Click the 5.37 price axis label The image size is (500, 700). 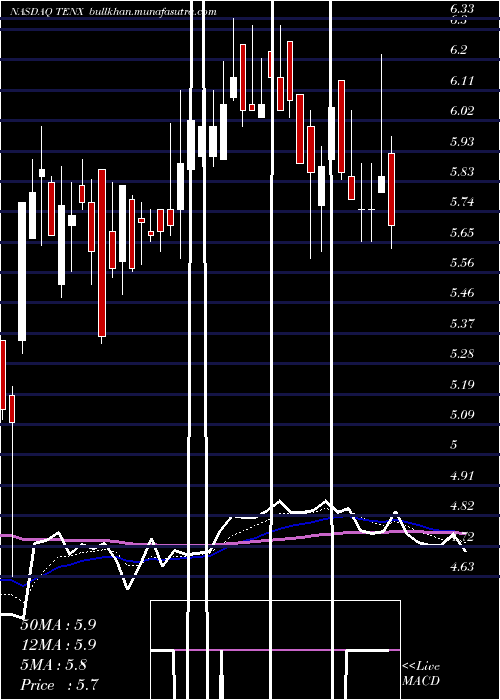click(x=462, y=324)
